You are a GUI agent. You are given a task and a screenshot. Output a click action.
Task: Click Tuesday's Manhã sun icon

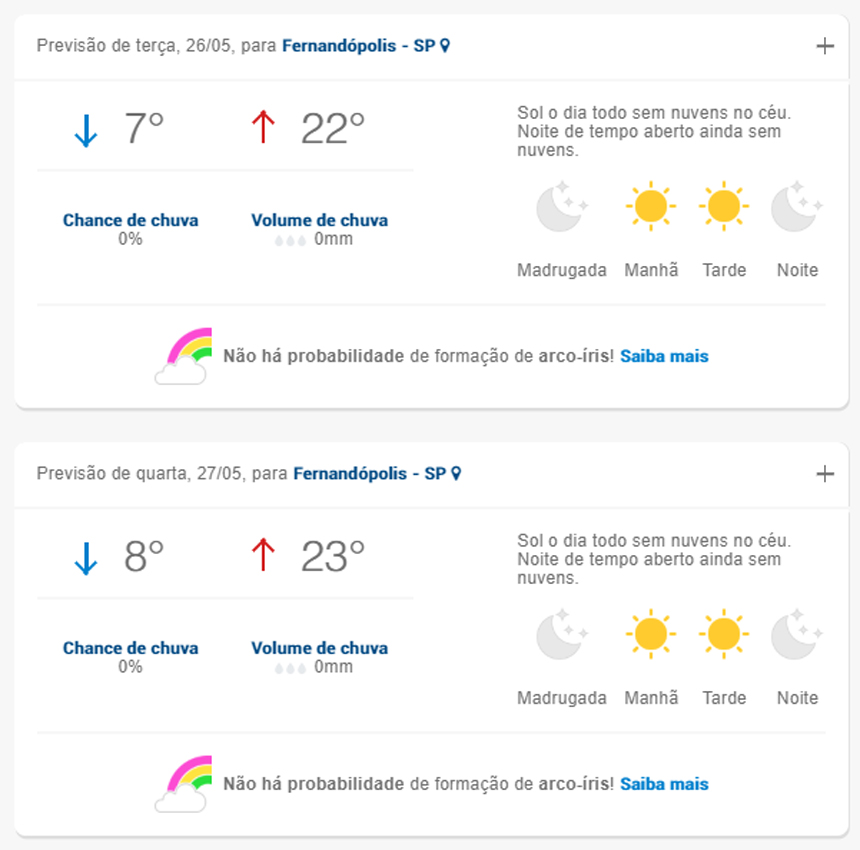[650, 207]
